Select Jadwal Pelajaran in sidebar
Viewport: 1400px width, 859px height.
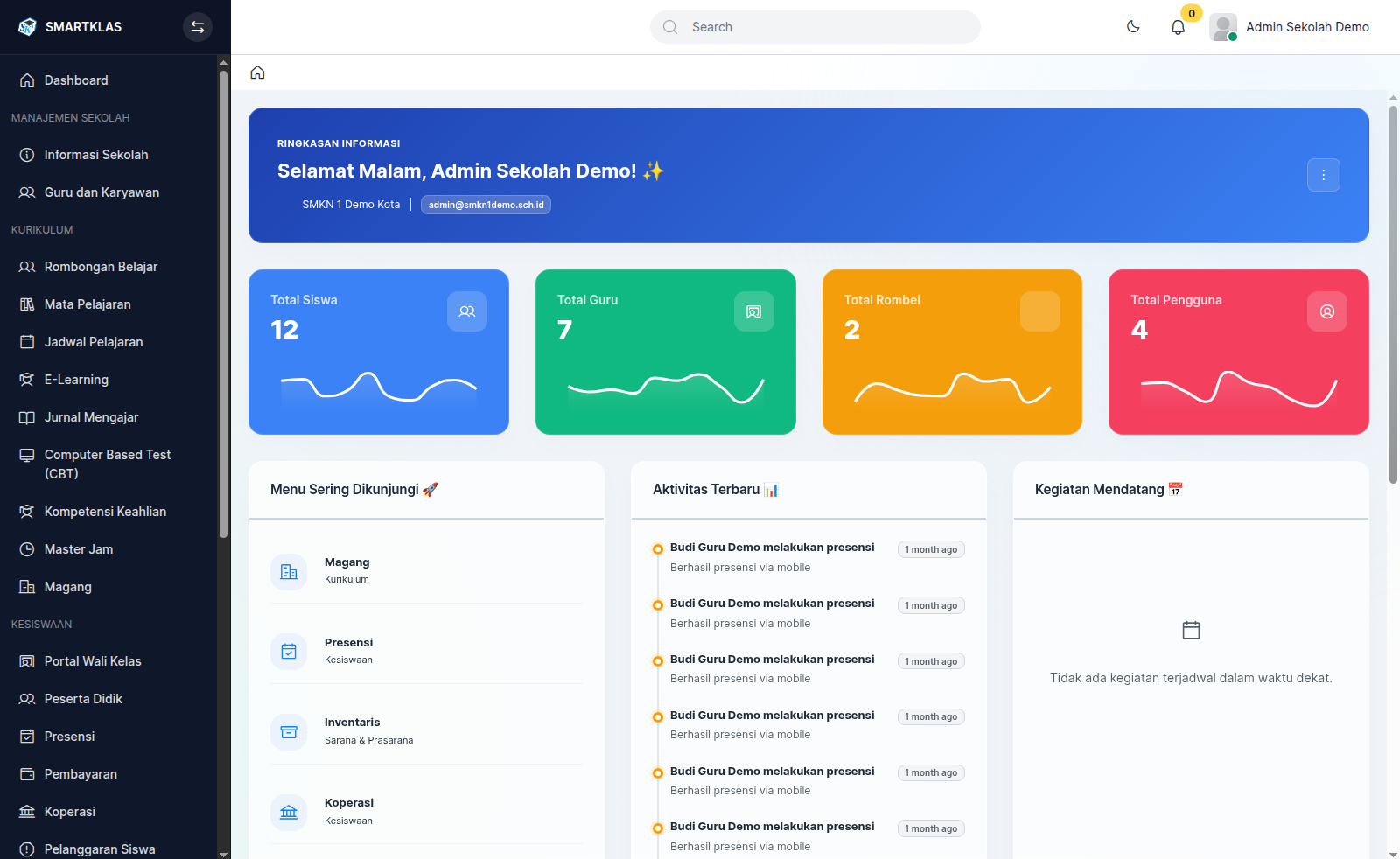tap(108, 342)
